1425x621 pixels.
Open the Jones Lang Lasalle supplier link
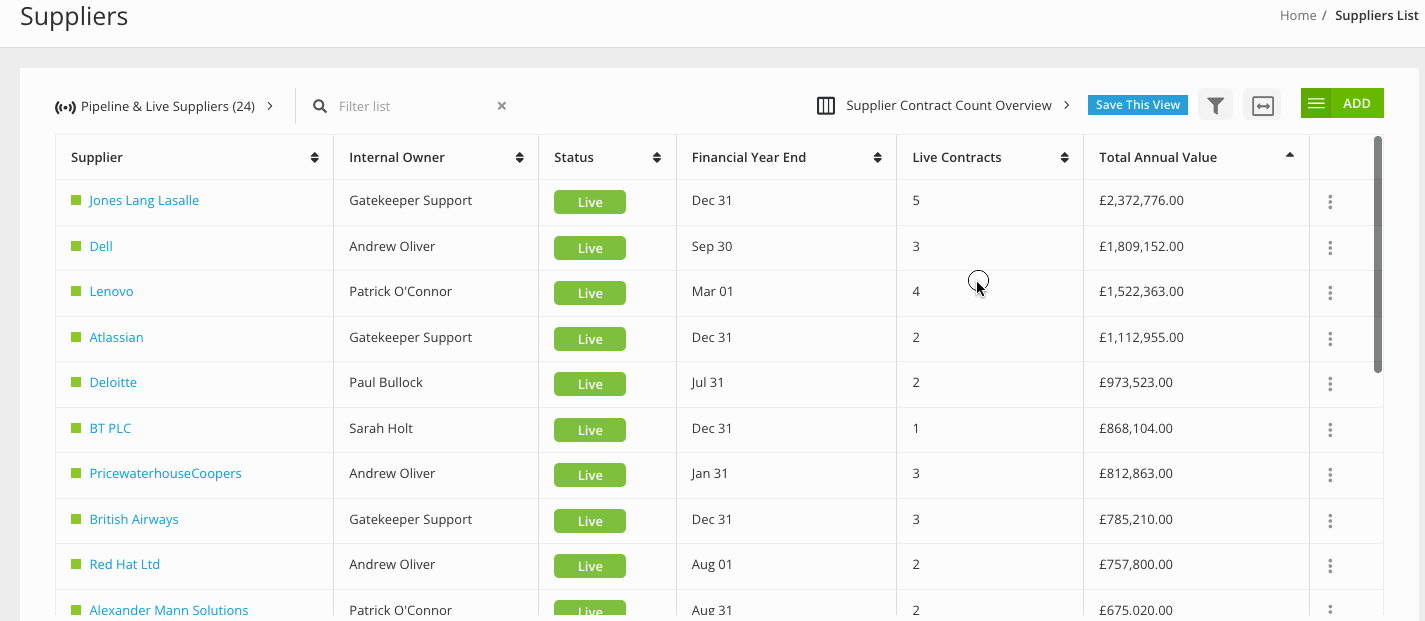coord(144,200)
